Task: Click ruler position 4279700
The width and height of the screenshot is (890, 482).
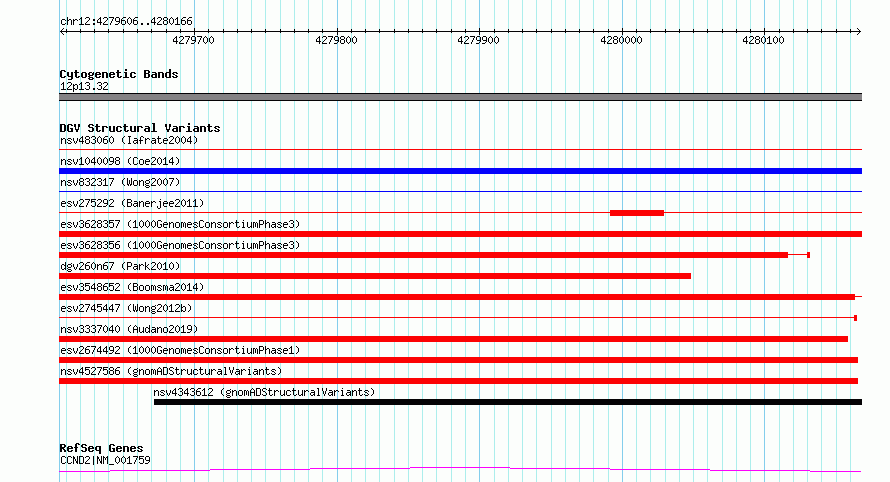Action: tap(194, 40)
